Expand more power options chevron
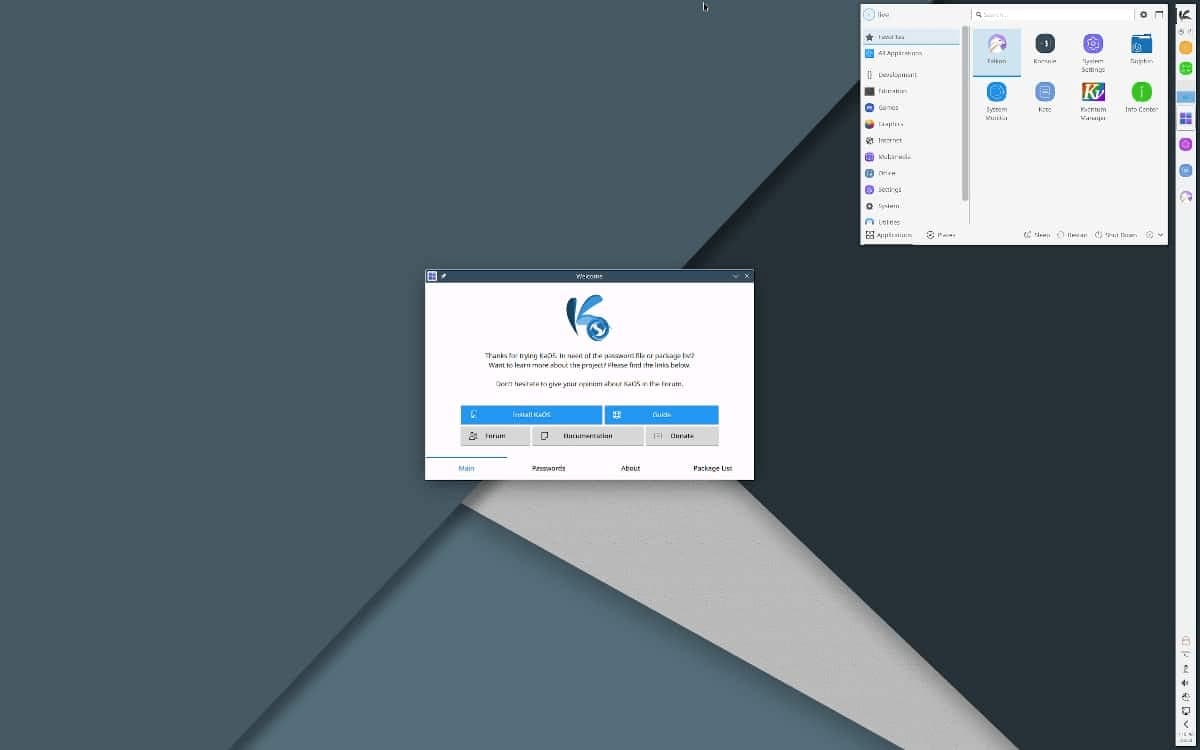The height and width of the screenshot is (750, 1200). pos(1160,235)
